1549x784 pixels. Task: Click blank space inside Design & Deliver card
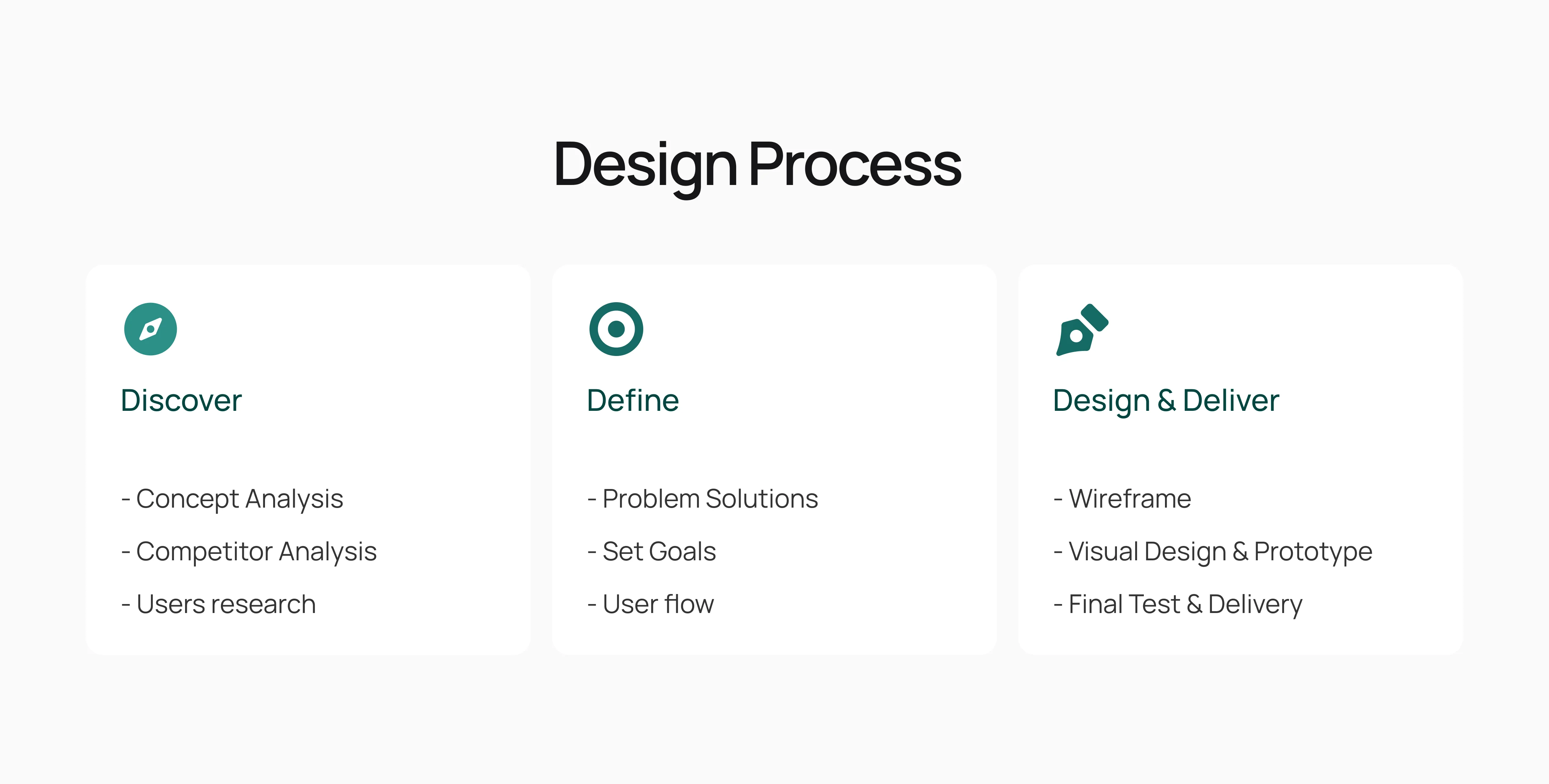click(1323, 337)
